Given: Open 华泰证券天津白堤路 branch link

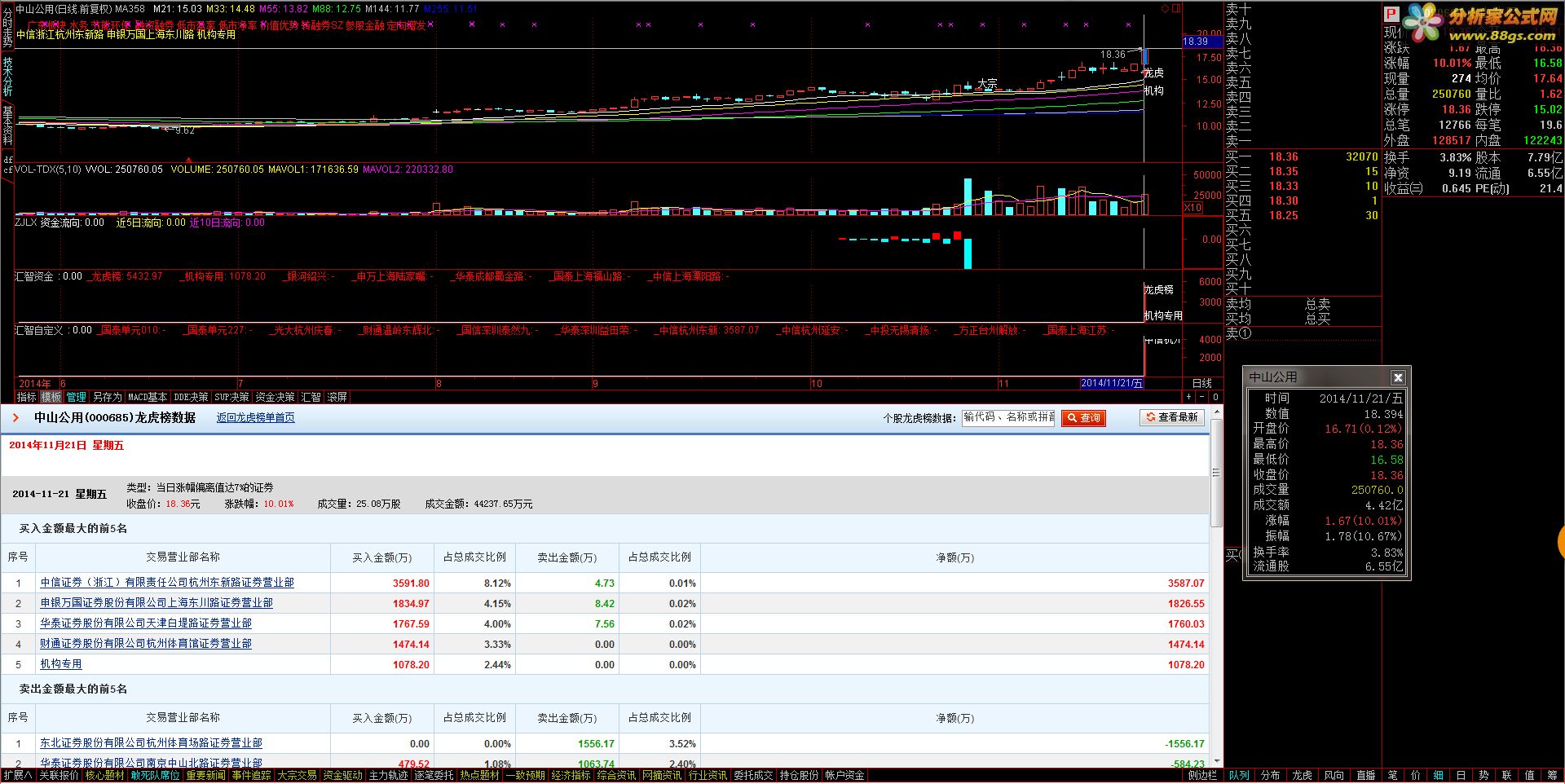Looking at the screenshot, I should point(146,623).
